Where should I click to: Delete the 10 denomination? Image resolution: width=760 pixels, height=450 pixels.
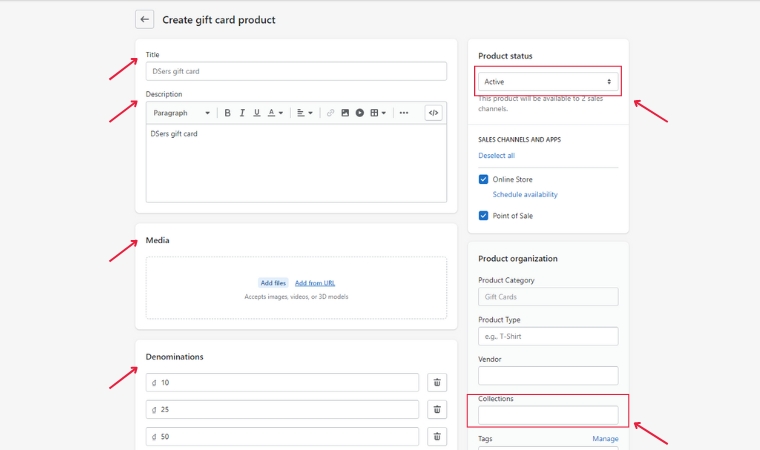pyautogui.click(x=437, y=383)
